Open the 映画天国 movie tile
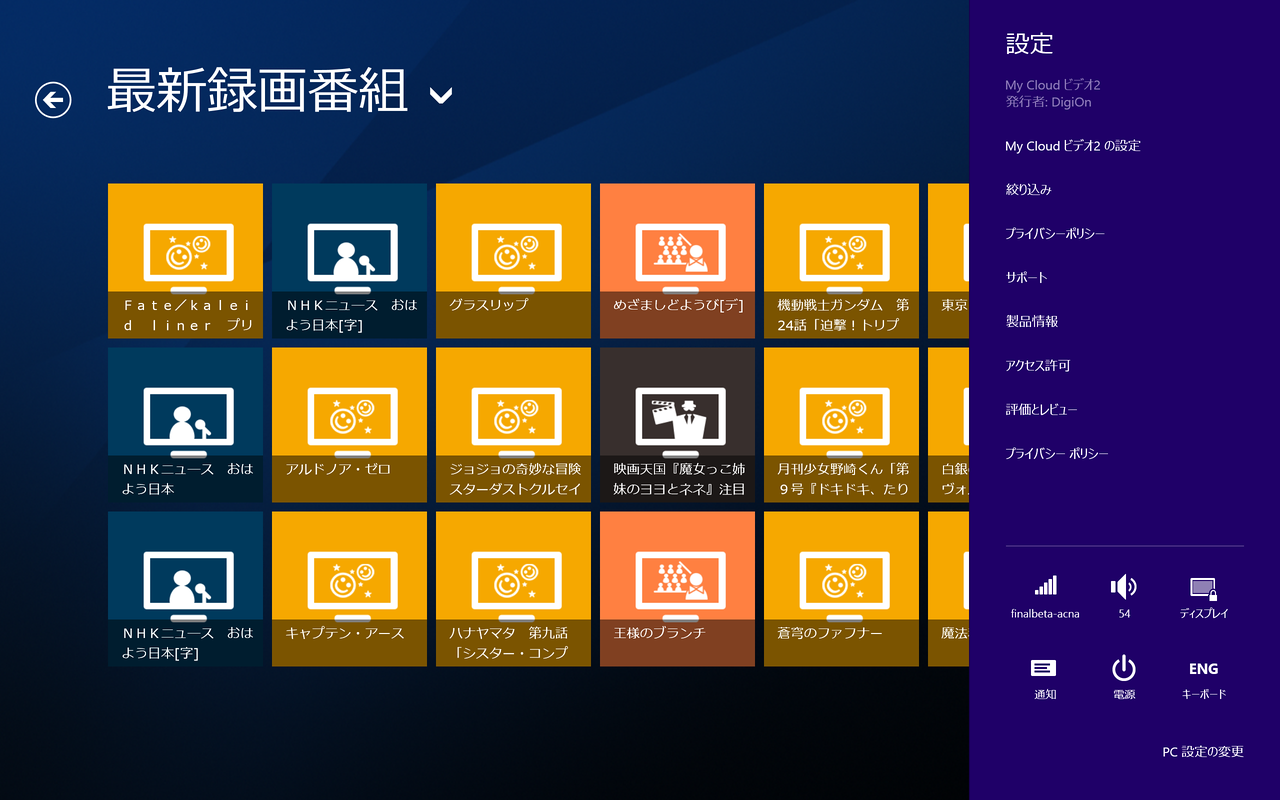The width and height of the screenshot is (1280, 800). [677, 424]
